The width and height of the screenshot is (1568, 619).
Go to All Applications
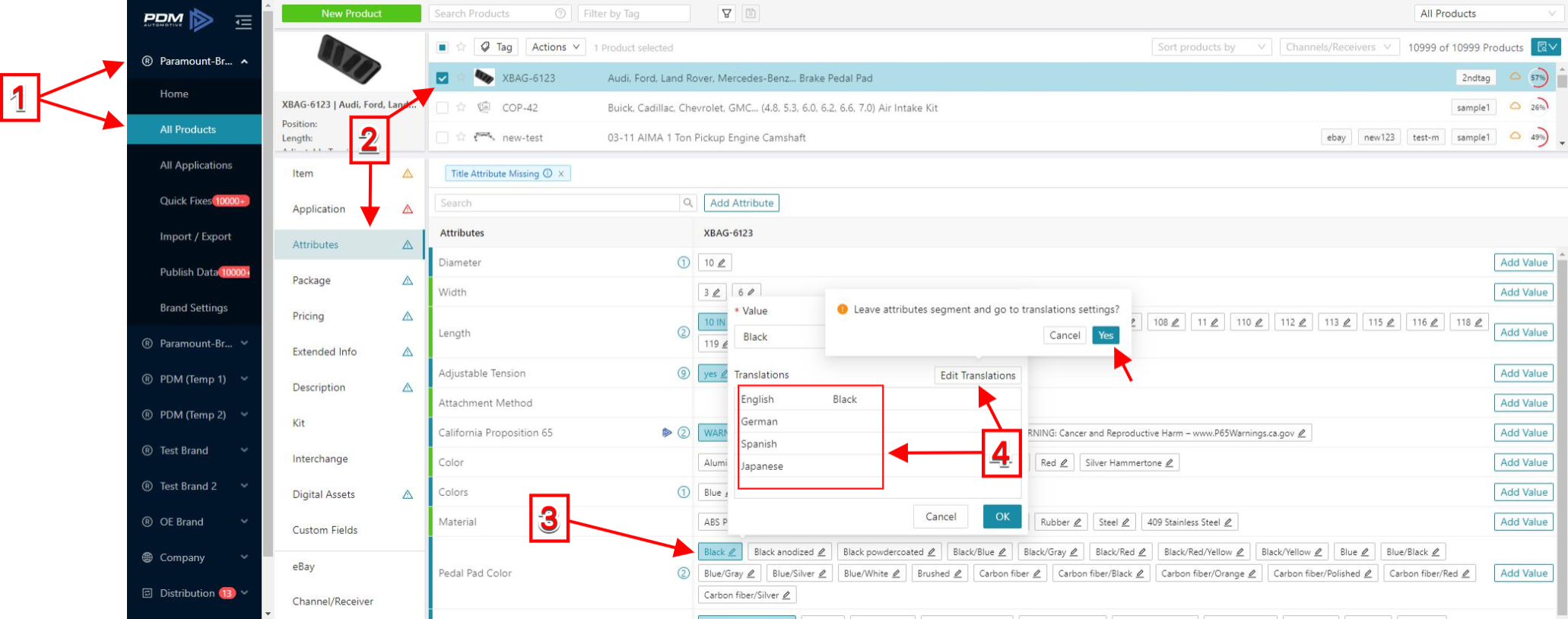point(195,165)
